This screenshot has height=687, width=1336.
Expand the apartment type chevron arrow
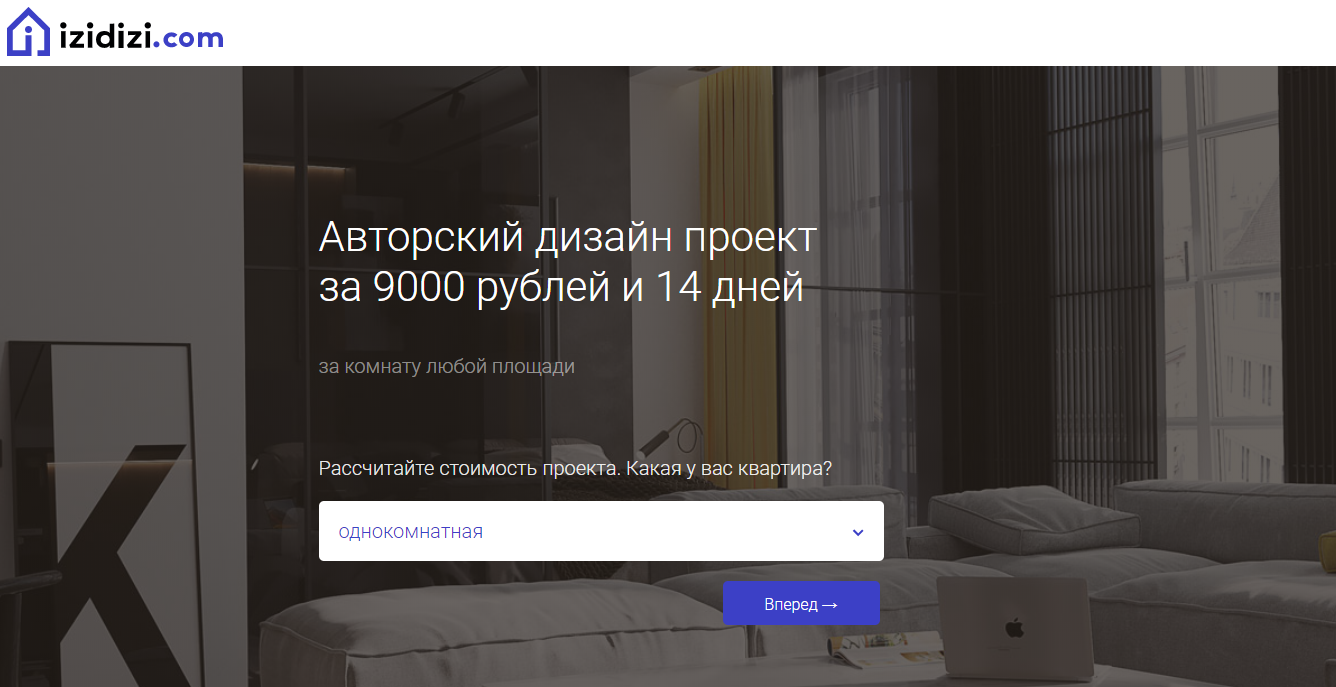(857, 532)
